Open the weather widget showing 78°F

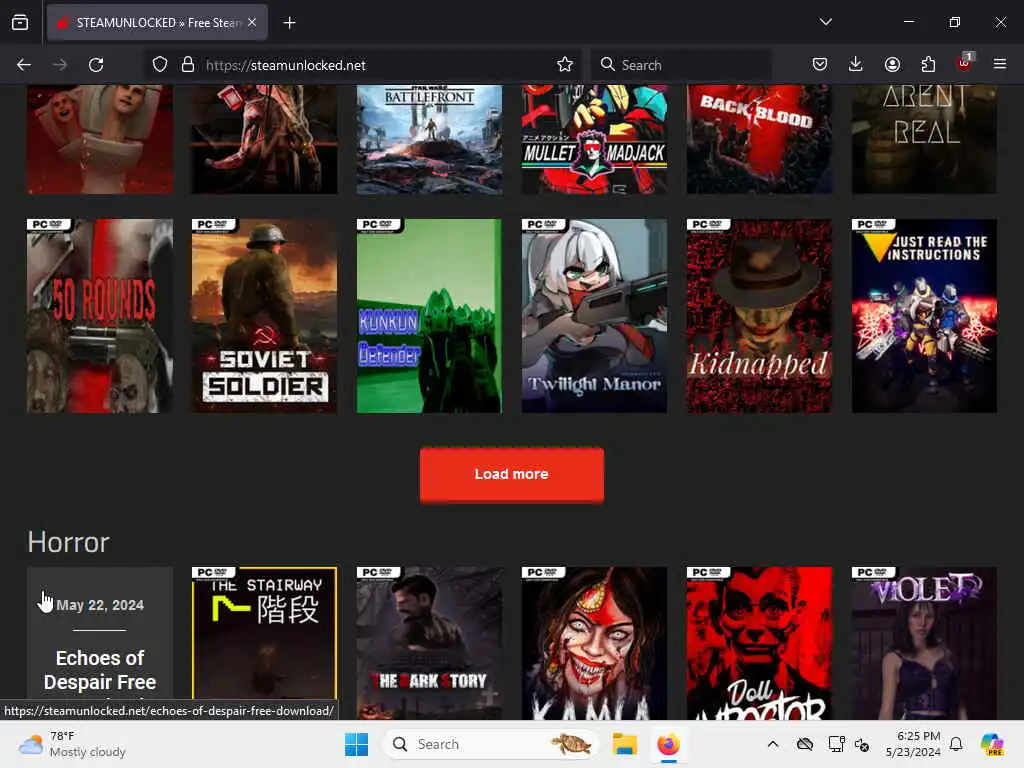[72, 744]
